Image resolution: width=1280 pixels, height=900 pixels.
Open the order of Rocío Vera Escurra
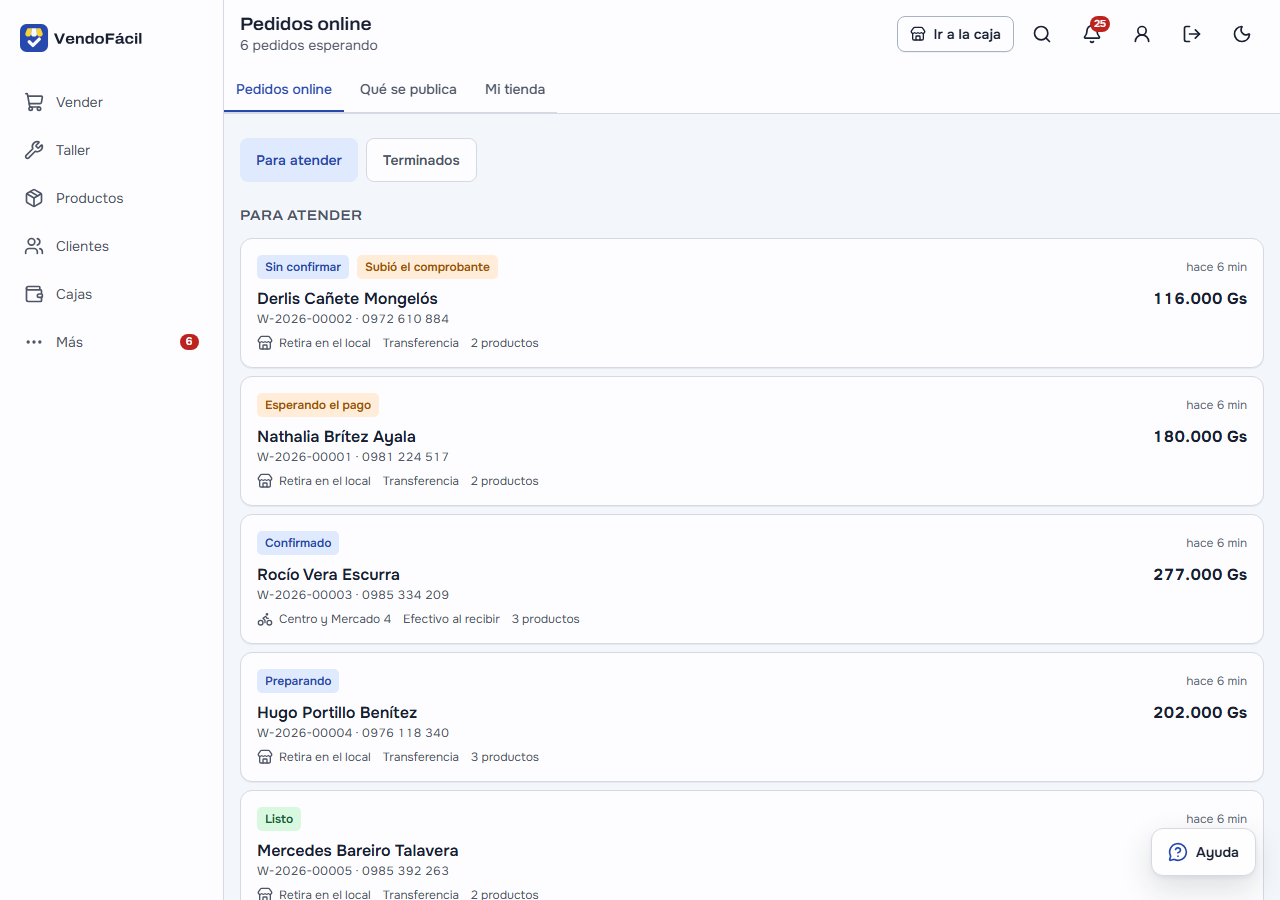[x=752, y=579]
